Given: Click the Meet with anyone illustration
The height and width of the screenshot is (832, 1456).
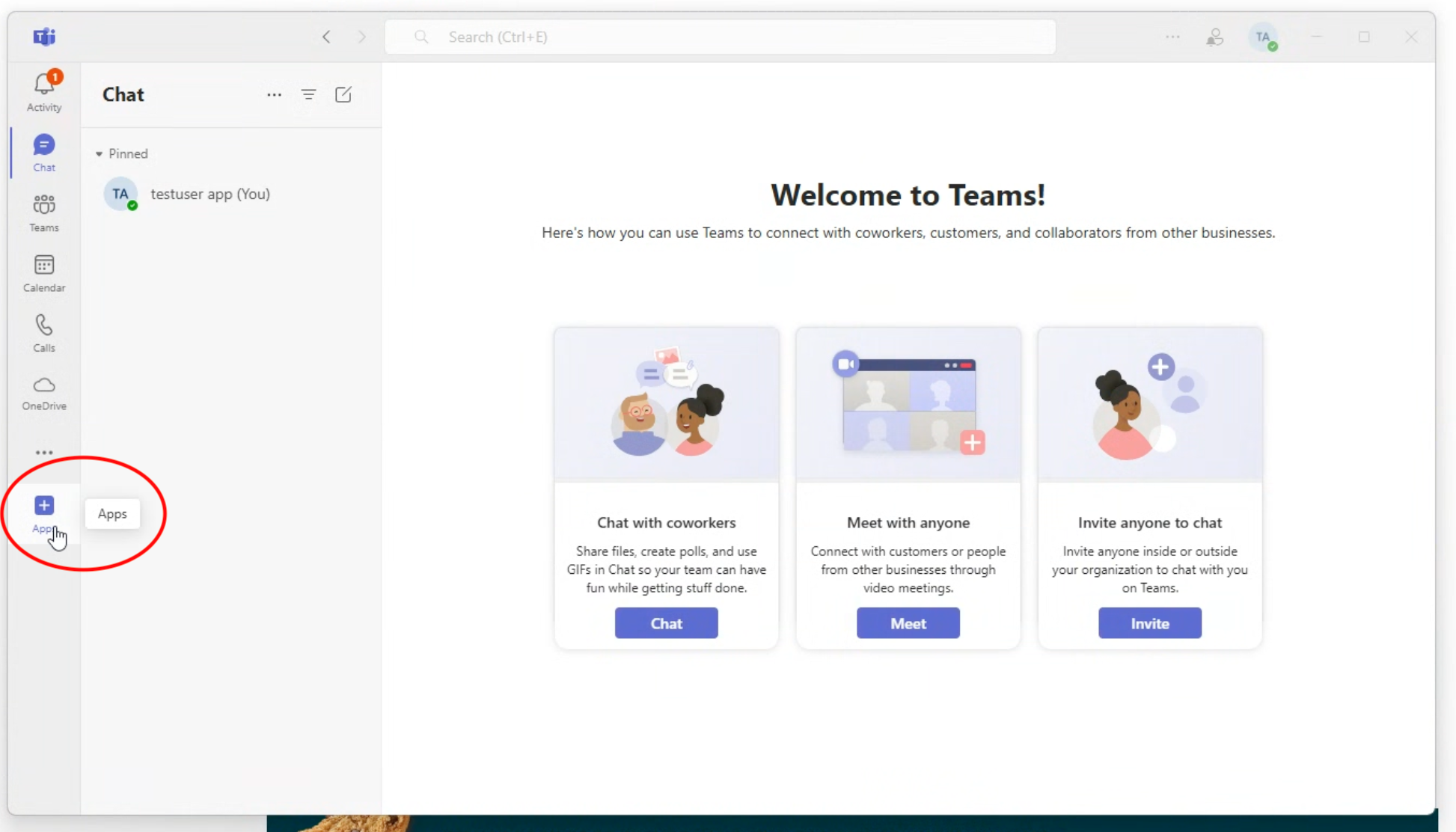Looking at the screenshot, I should tap(908, 404).
